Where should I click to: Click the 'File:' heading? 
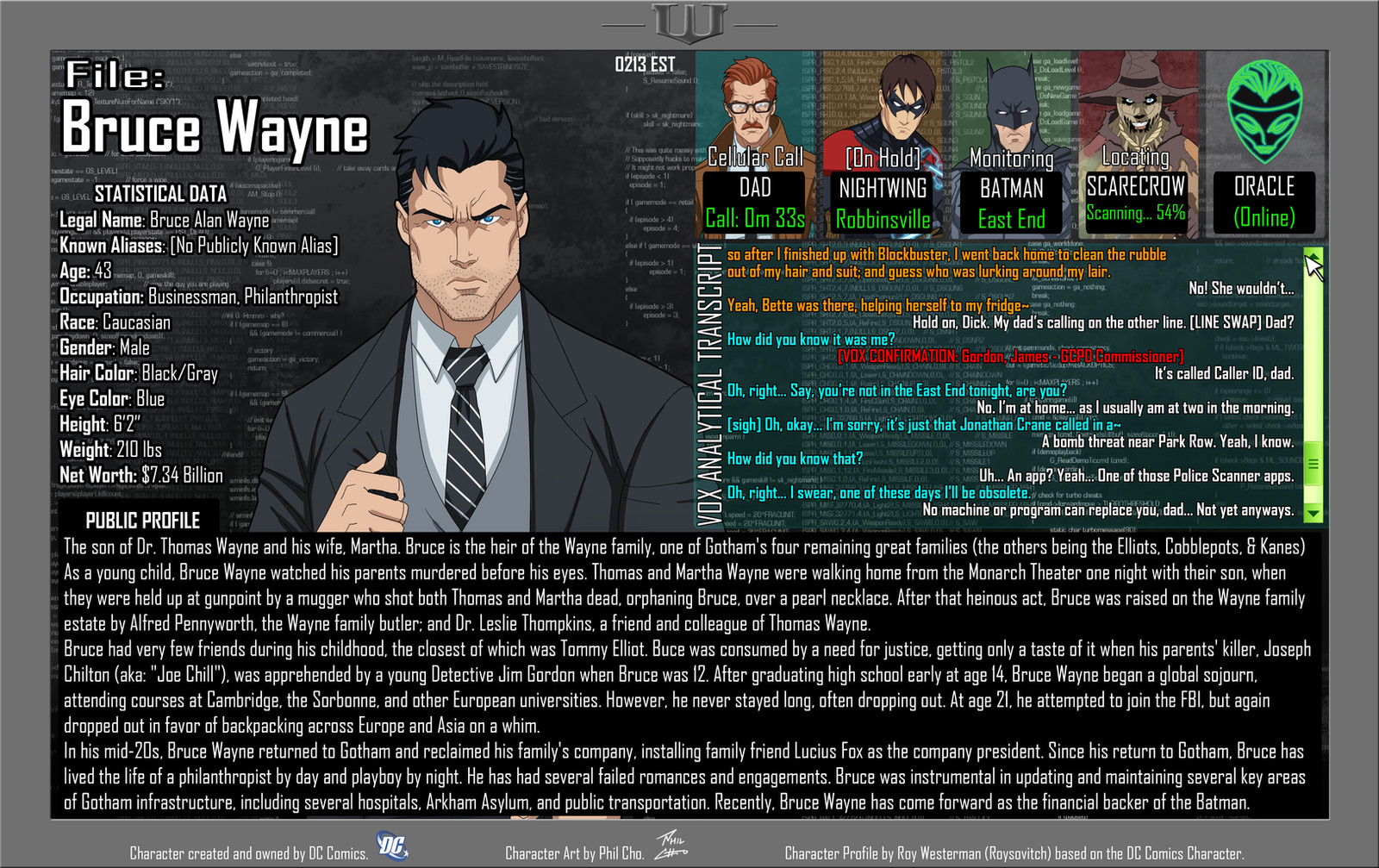[x=115, y=76]
